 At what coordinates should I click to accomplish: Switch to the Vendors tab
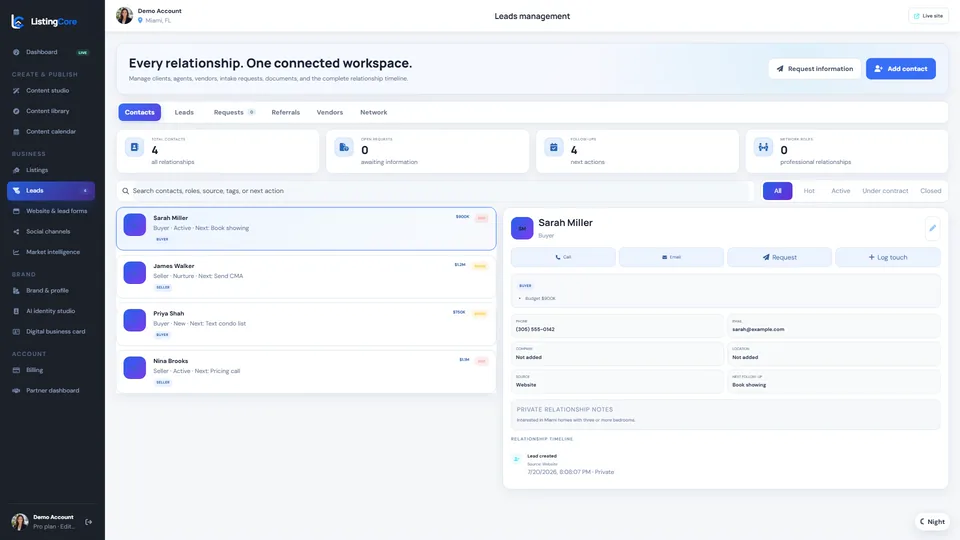tap(329, 112)
